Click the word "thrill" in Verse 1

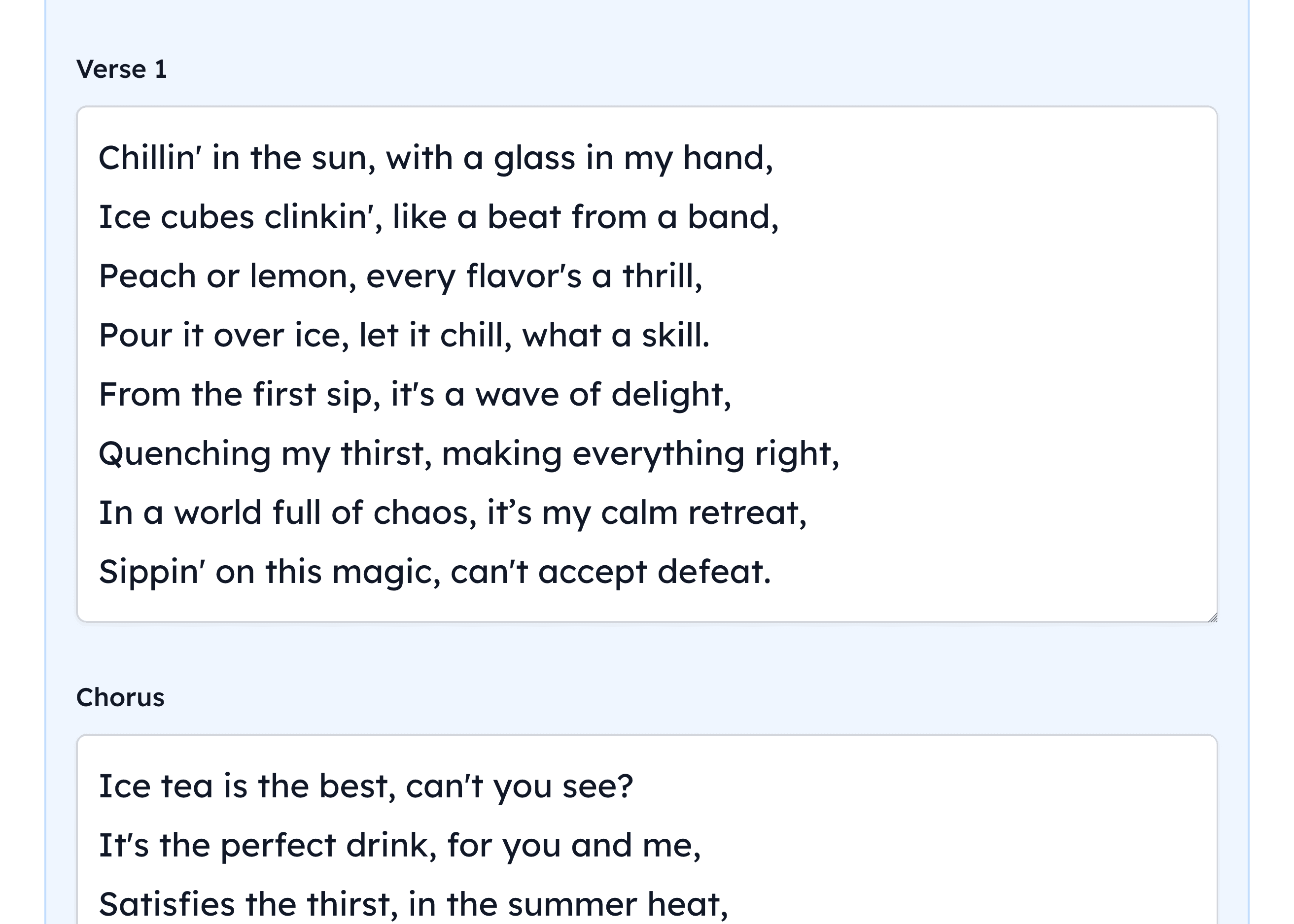(661, 276)
